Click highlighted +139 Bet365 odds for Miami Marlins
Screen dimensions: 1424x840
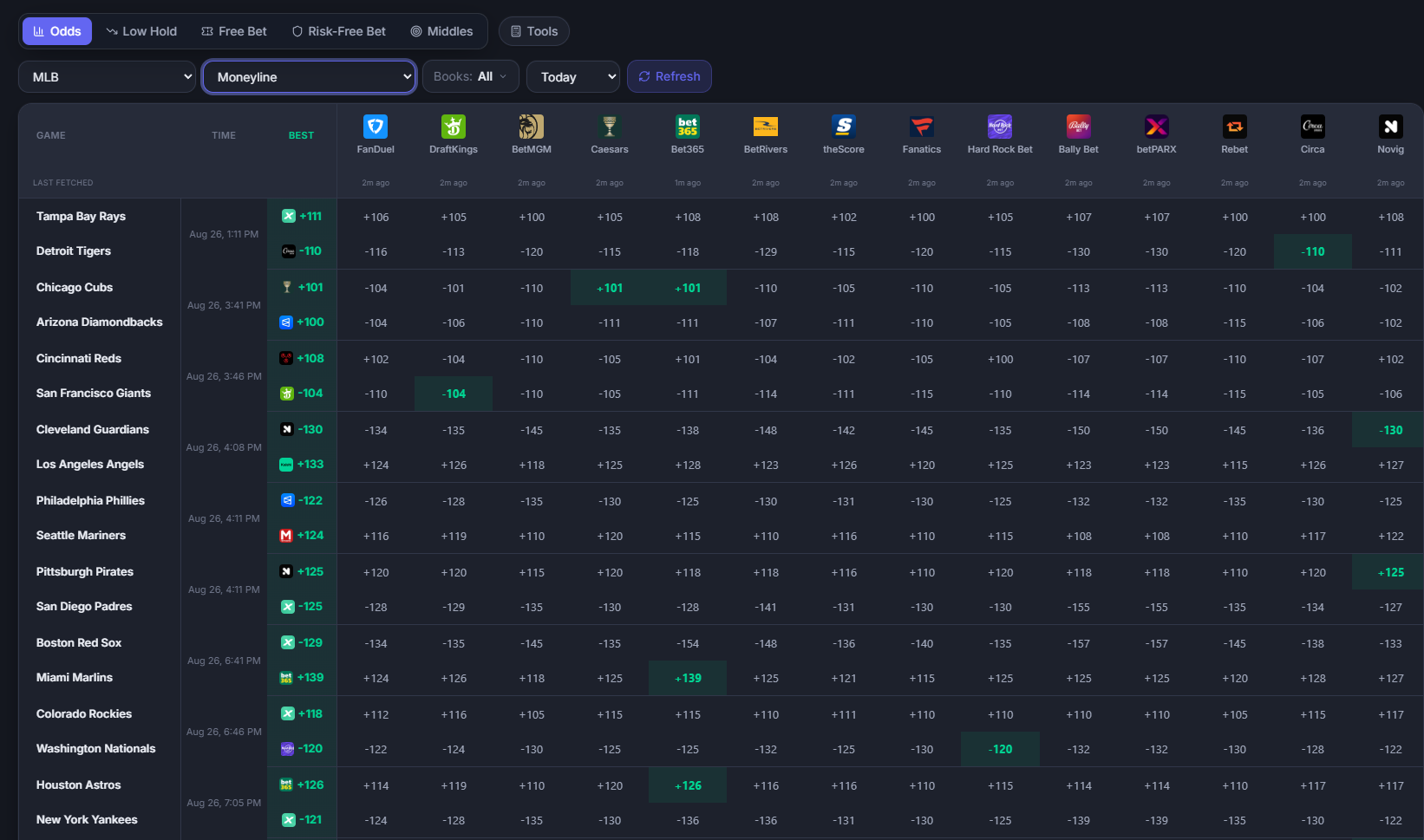coord(688,678)
